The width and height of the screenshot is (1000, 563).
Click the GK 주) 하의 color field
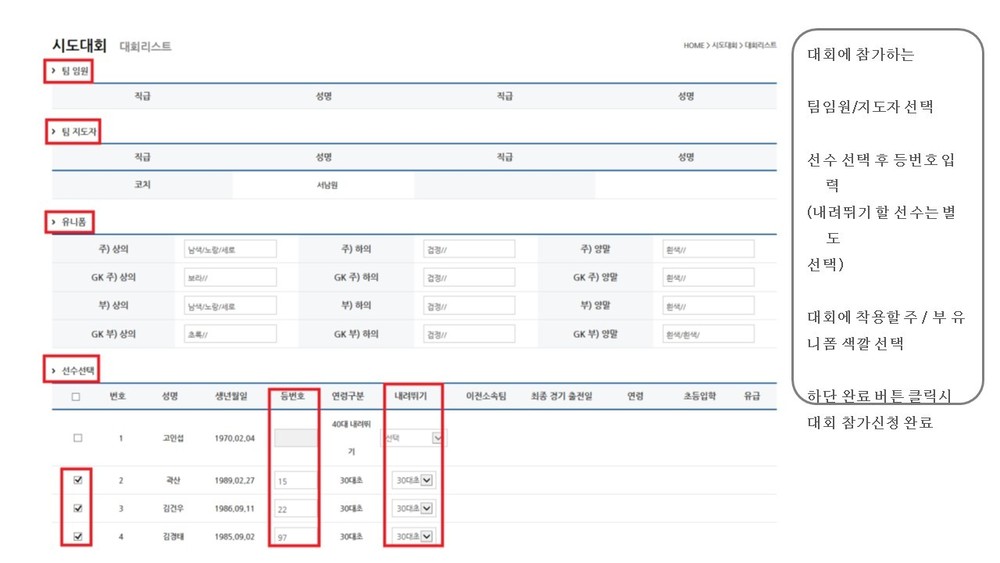tap(469, 277)
